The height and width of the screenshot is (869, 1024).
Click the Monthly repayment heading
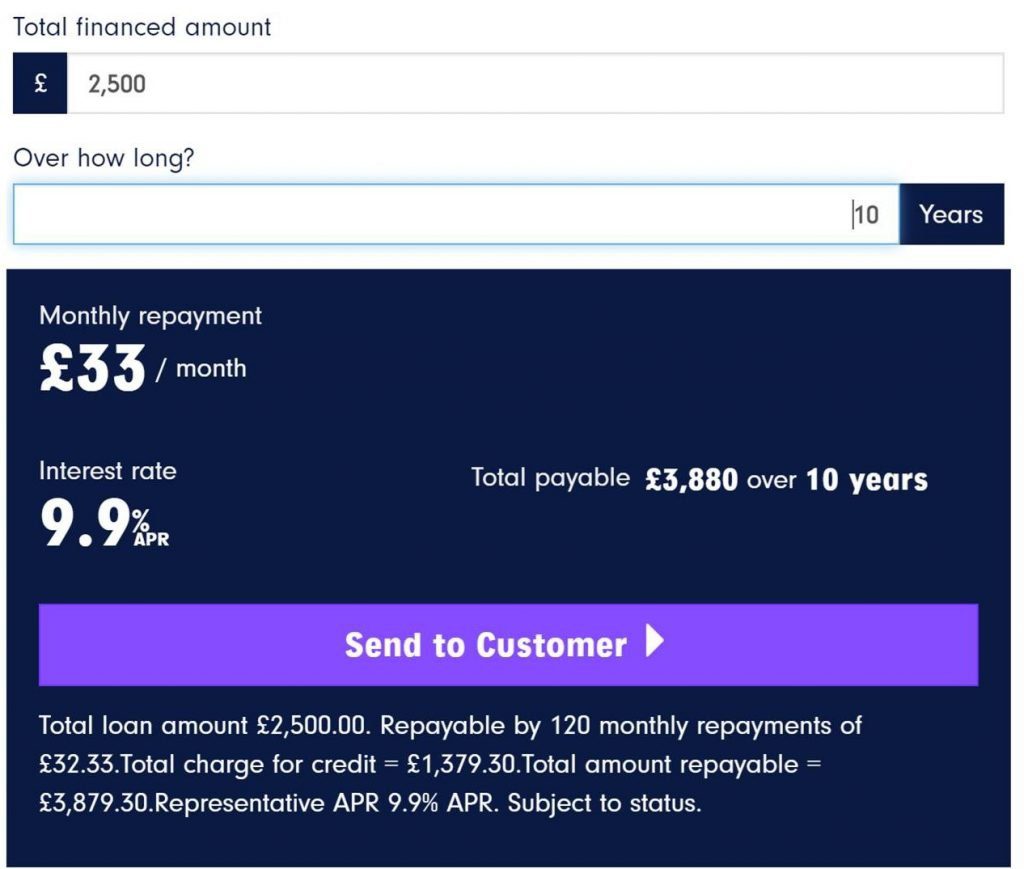click(x=150, y=316)
